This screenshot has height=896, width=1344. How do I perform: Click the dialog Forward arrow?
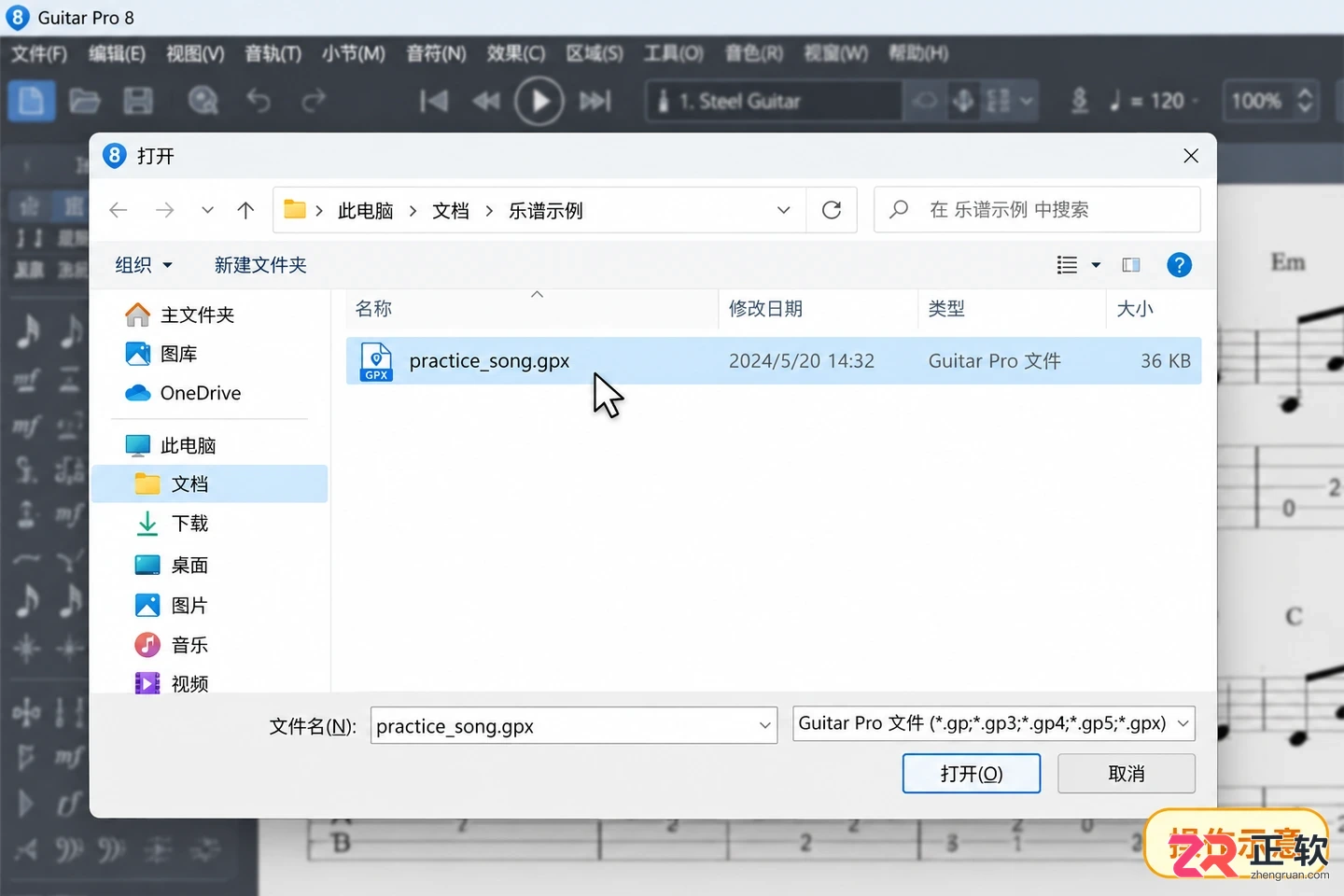point(165,210)
